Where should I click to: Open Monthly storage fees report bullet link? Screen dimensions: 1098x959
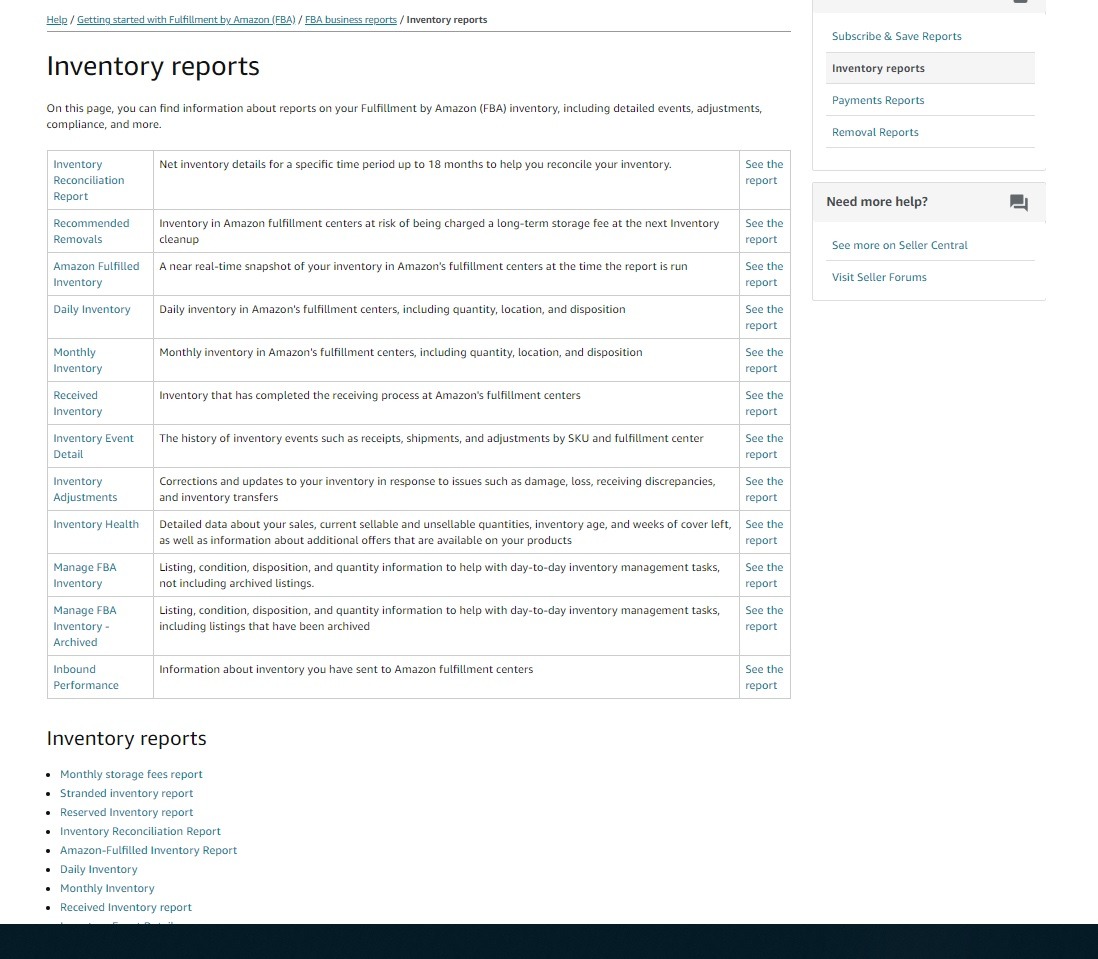(131, 774)
